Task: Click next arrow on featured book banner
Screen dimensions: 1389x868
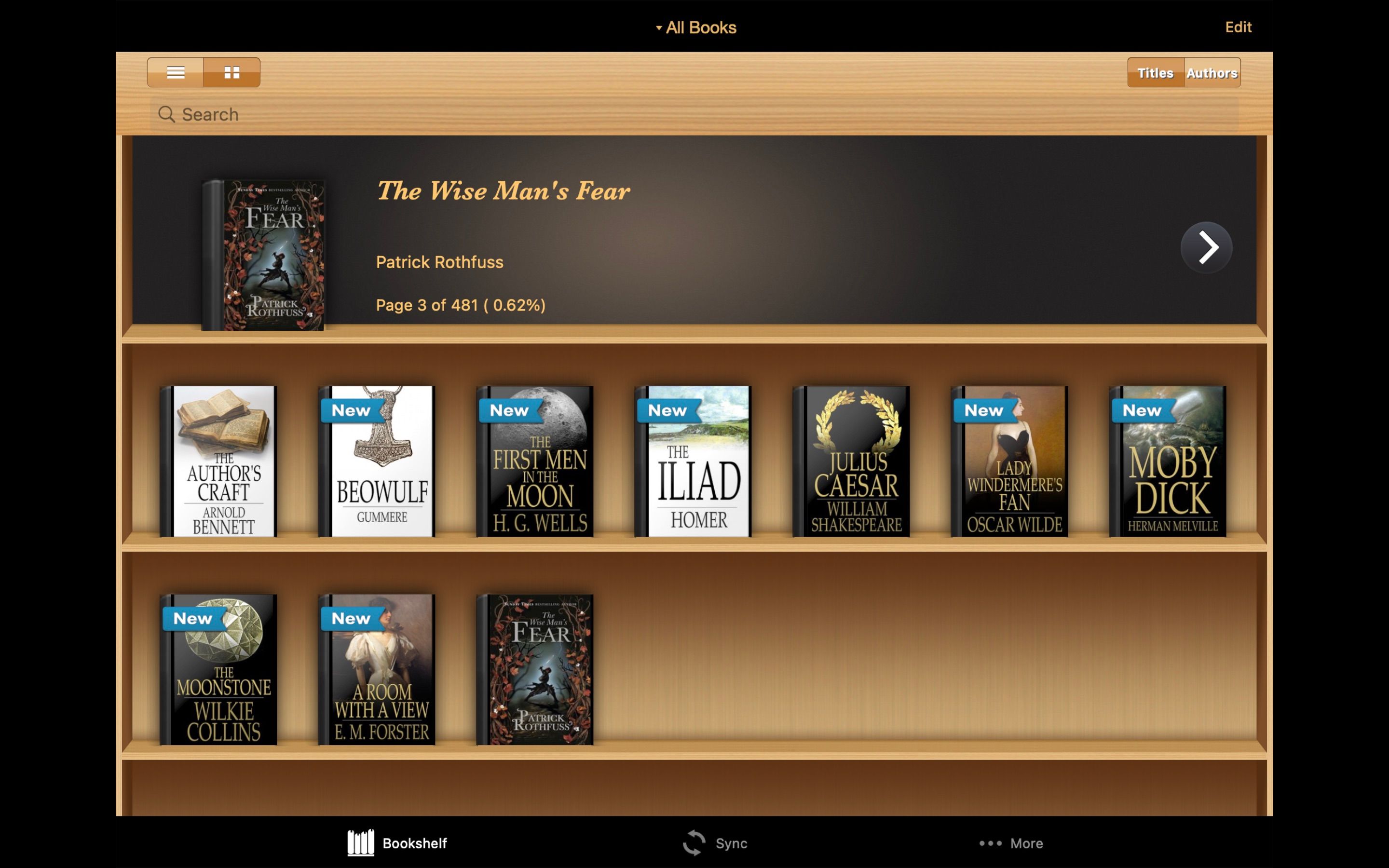Action: pos(1206,247)
